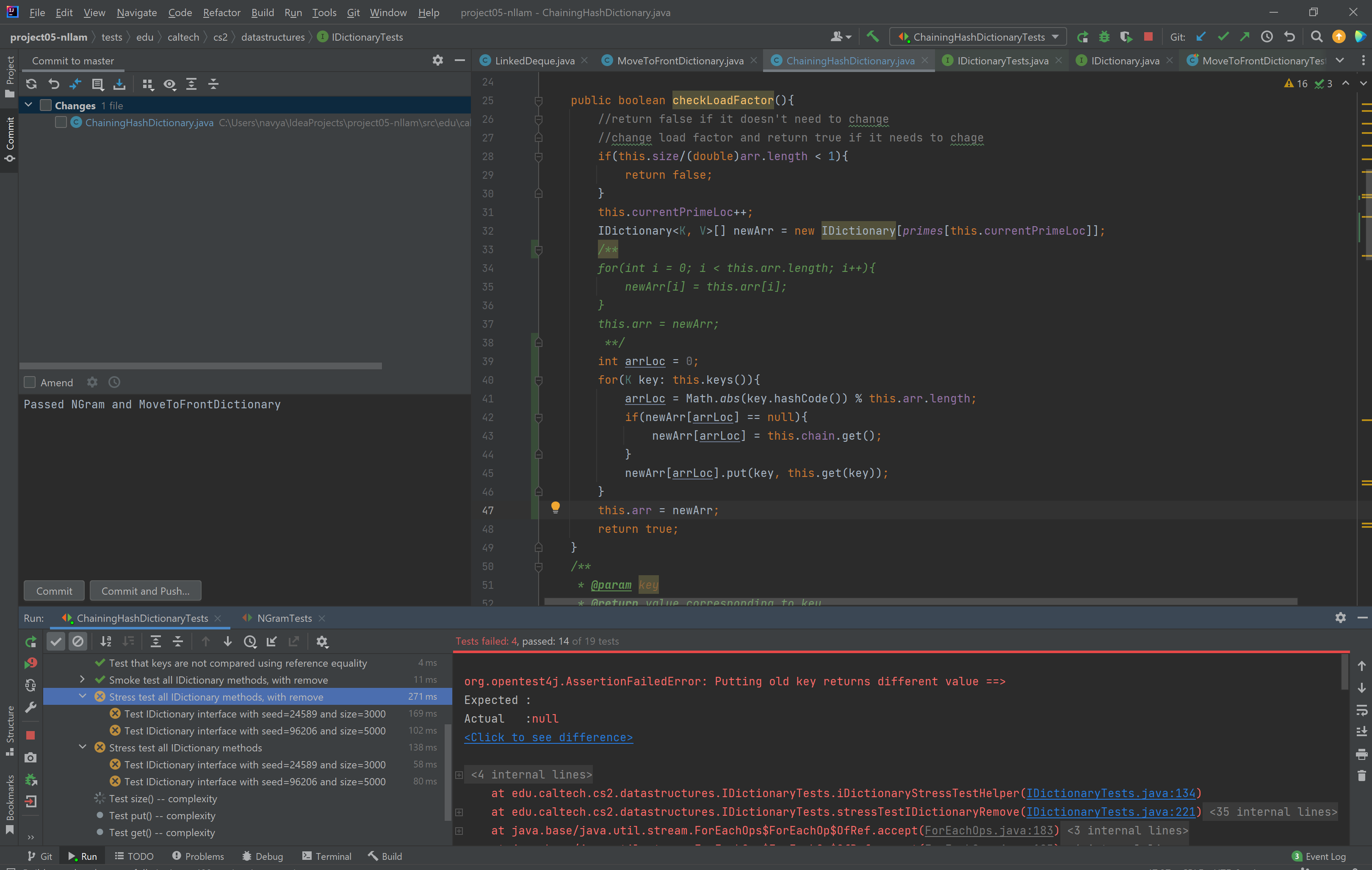This screenshot has width=1372, height=870.
Task: Click the Build project hammer icon
Action: pyautogui.click(x=872, y=37)
